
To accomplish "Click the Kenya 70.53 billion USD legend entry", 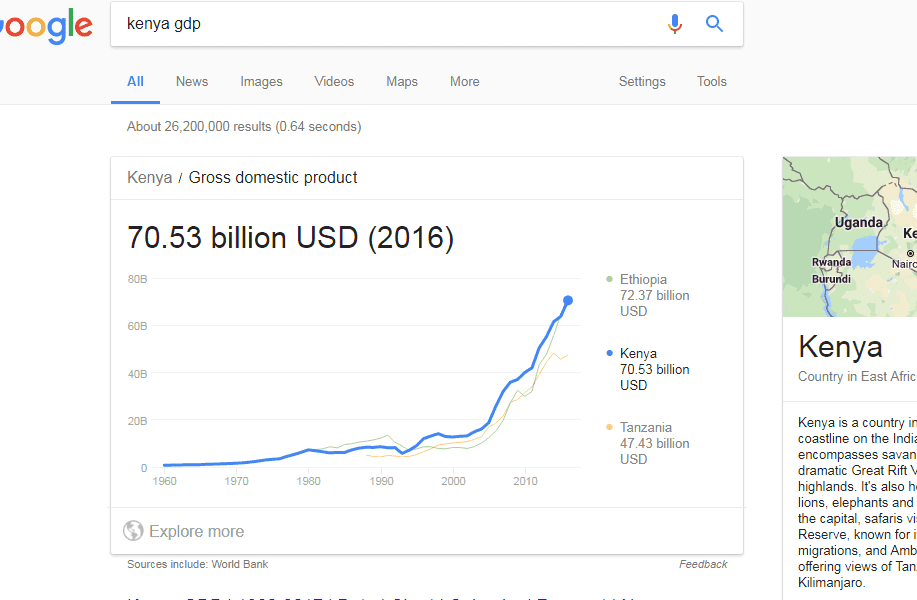I will tap(654, 370).
